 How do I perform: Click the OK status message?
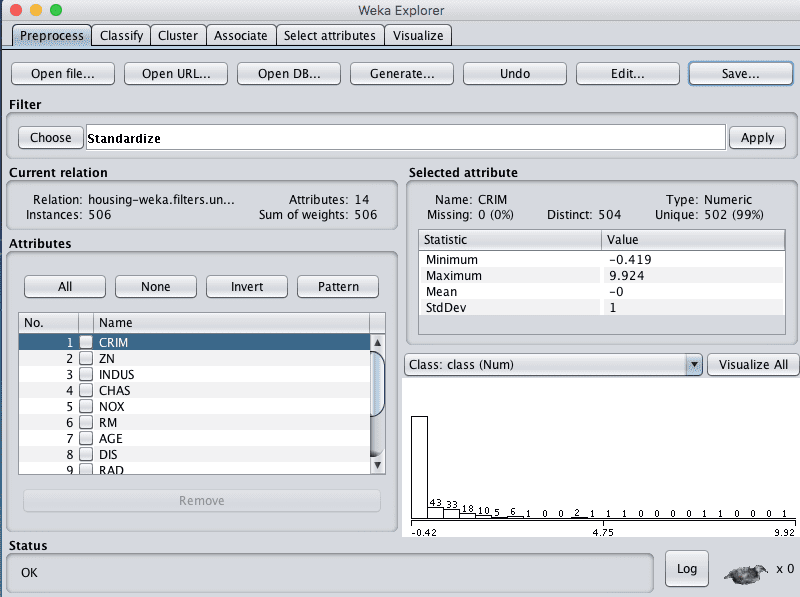point(29,573)
